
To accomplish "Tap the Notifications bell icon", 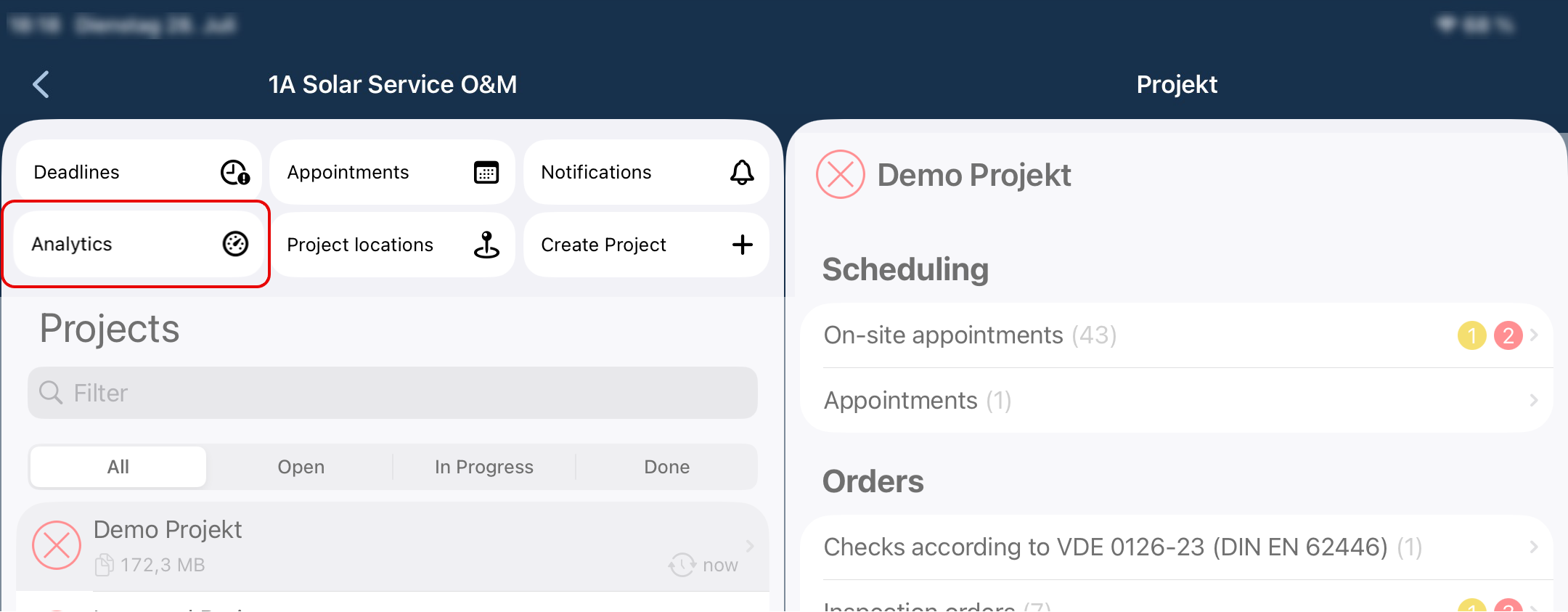I will tap(742, 173).
